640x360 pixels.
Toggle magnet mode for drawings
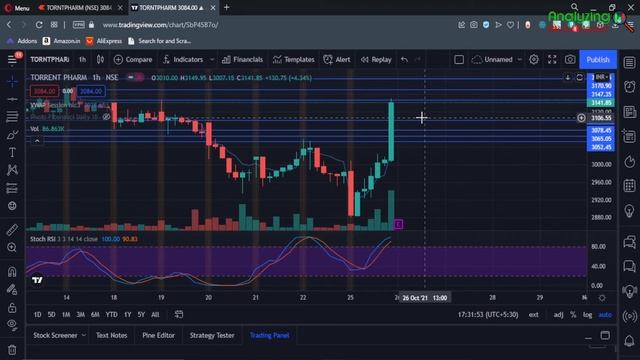tap(12, 271)
